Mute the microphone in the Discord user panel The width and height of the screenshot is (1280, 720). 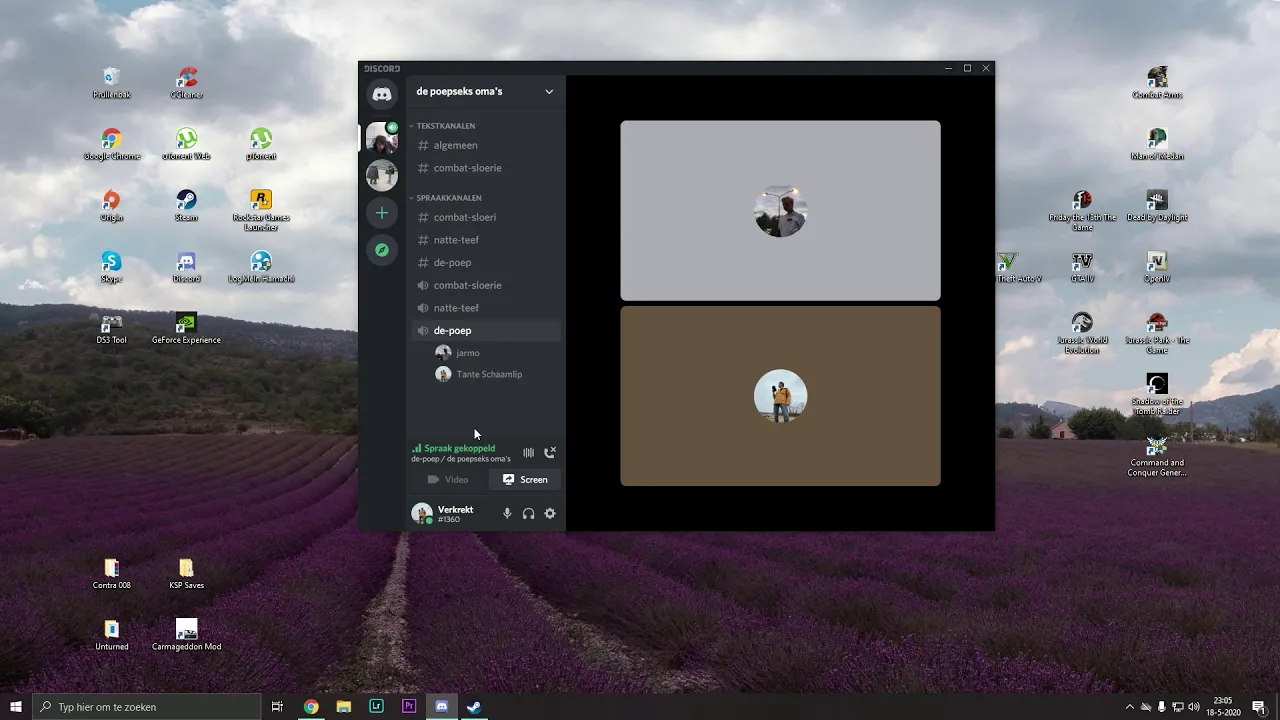coord(507,513)
